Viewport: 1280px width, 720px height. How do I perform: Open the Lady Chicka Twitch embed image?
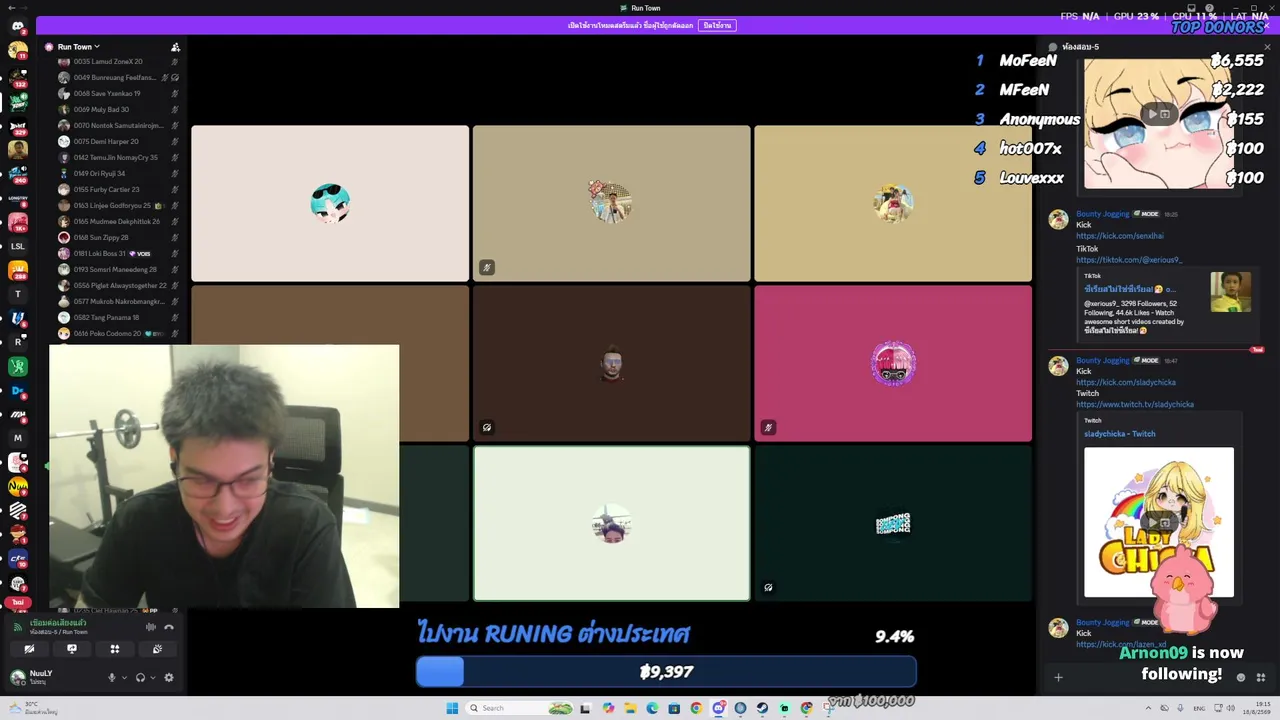pyautogui.click(x=1159, y=522)
